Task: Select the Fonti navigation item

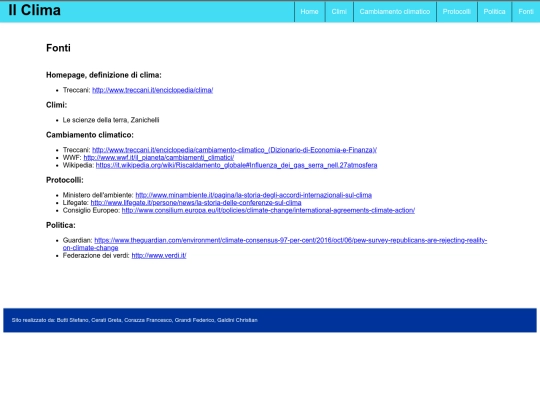Action: click(526, 12)
